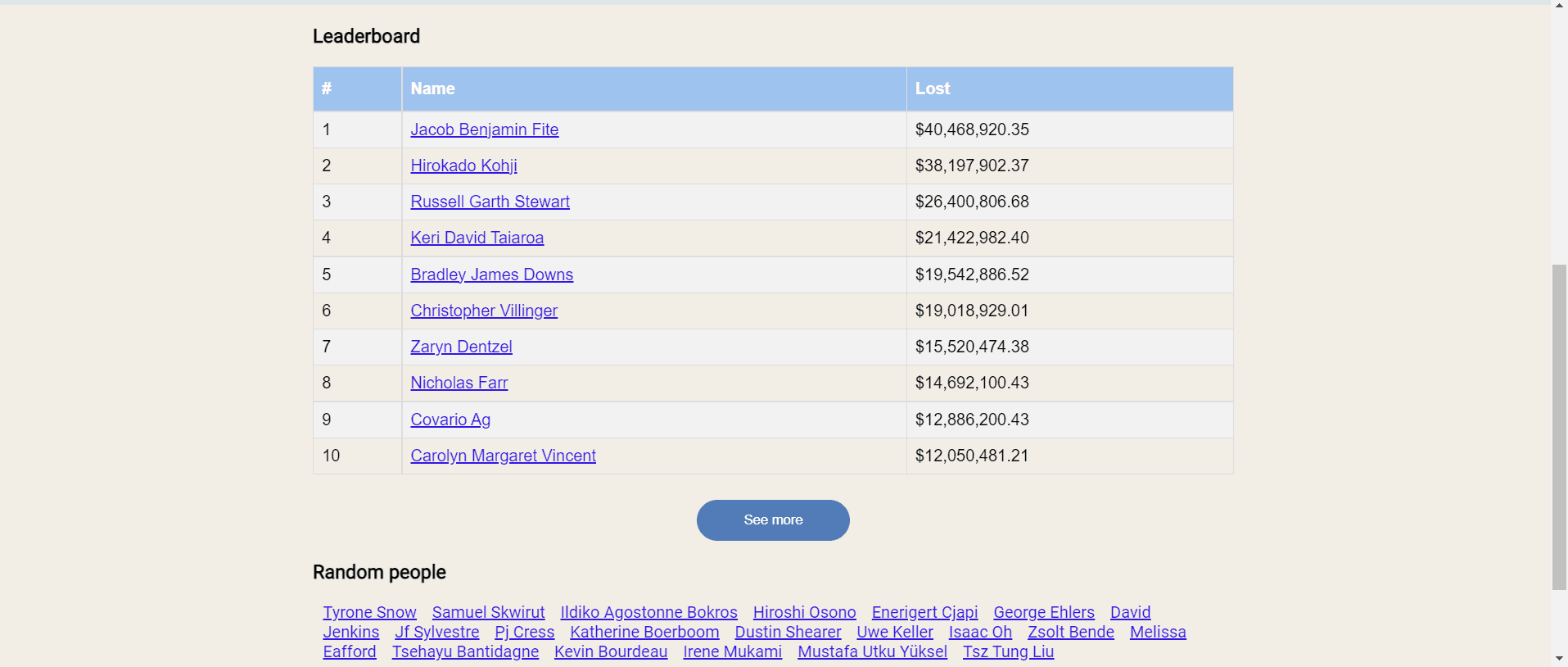Open Nicholas Farr entry
This screenshot has height=667, width=1568.
coord(459,383)
